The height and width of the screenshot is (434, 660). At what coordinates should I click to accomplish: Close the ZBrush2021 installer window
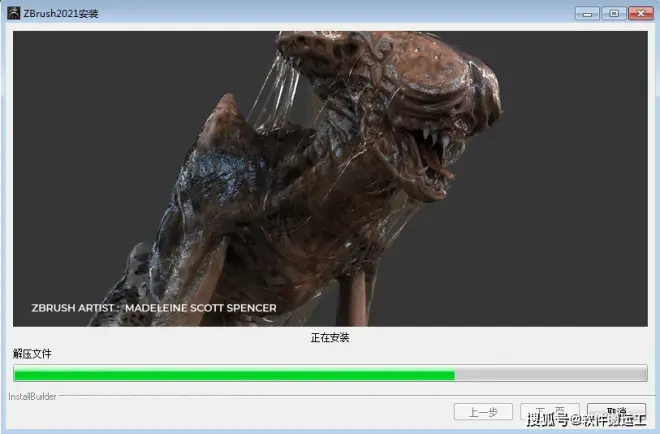coord(641,13)
